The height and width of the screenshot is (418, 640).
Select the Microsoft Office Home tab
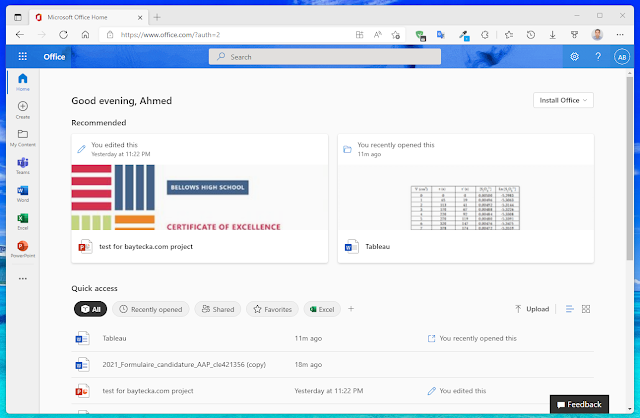[88, 17]
